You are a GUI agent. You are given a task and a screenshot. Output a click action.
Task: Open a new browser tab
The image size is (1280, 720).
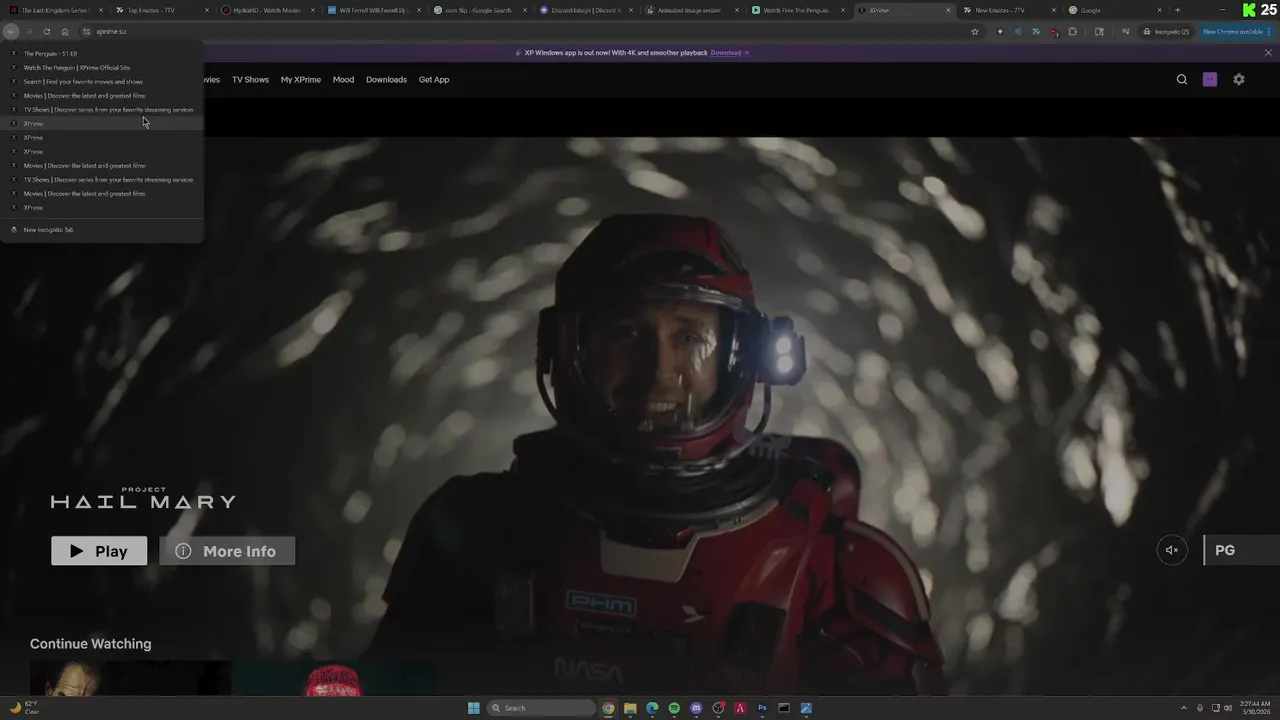click(x=1177, y=10)
